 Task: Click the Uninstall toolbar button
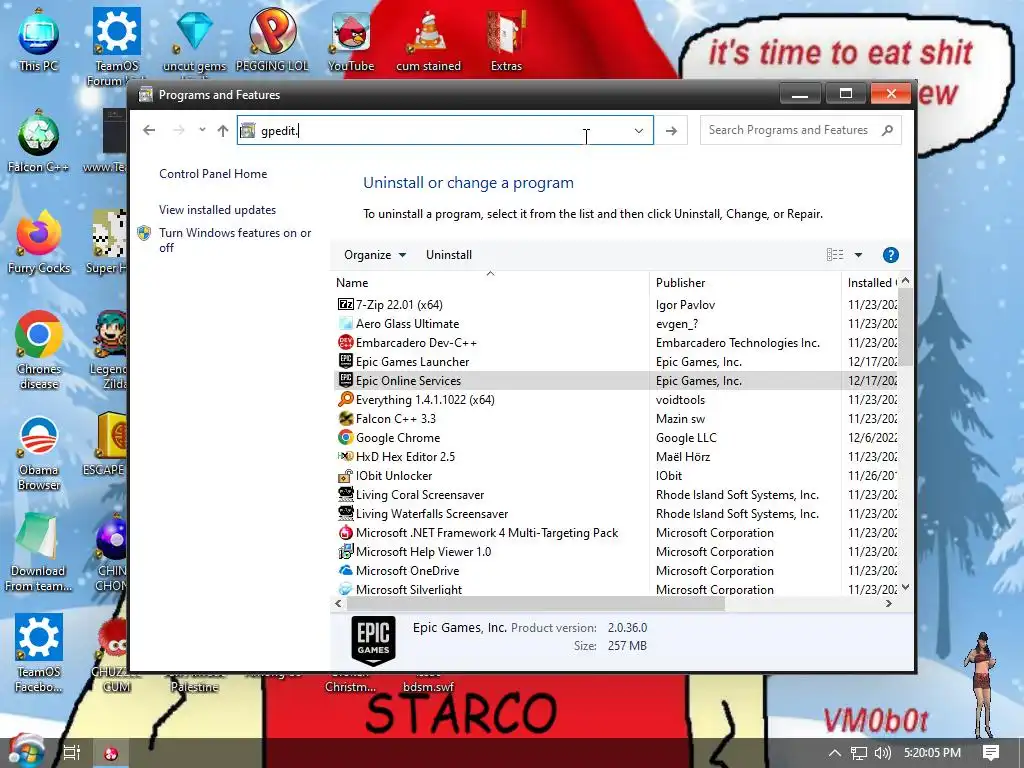pyautogui.click(x=449, y=255)
